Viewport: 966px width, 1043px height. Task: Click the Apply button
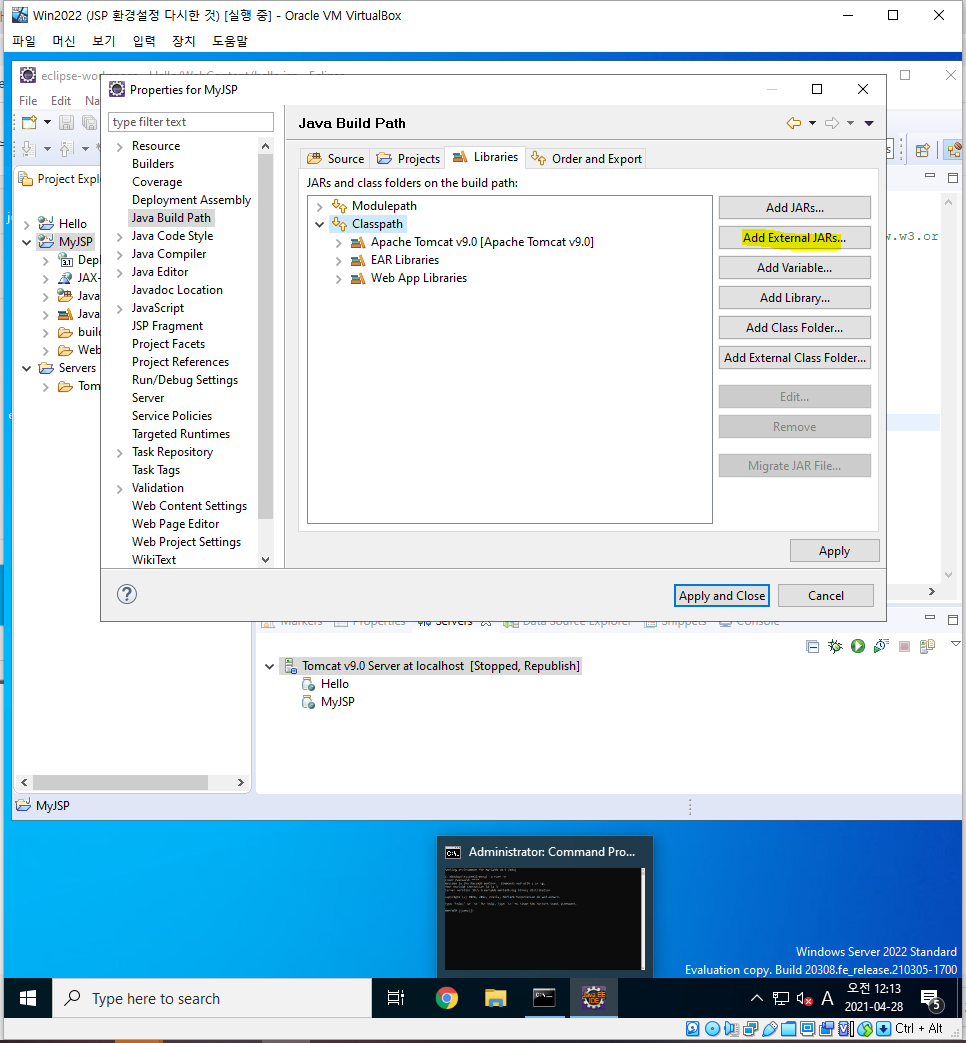pyautogui.click(x=834, y=551)
